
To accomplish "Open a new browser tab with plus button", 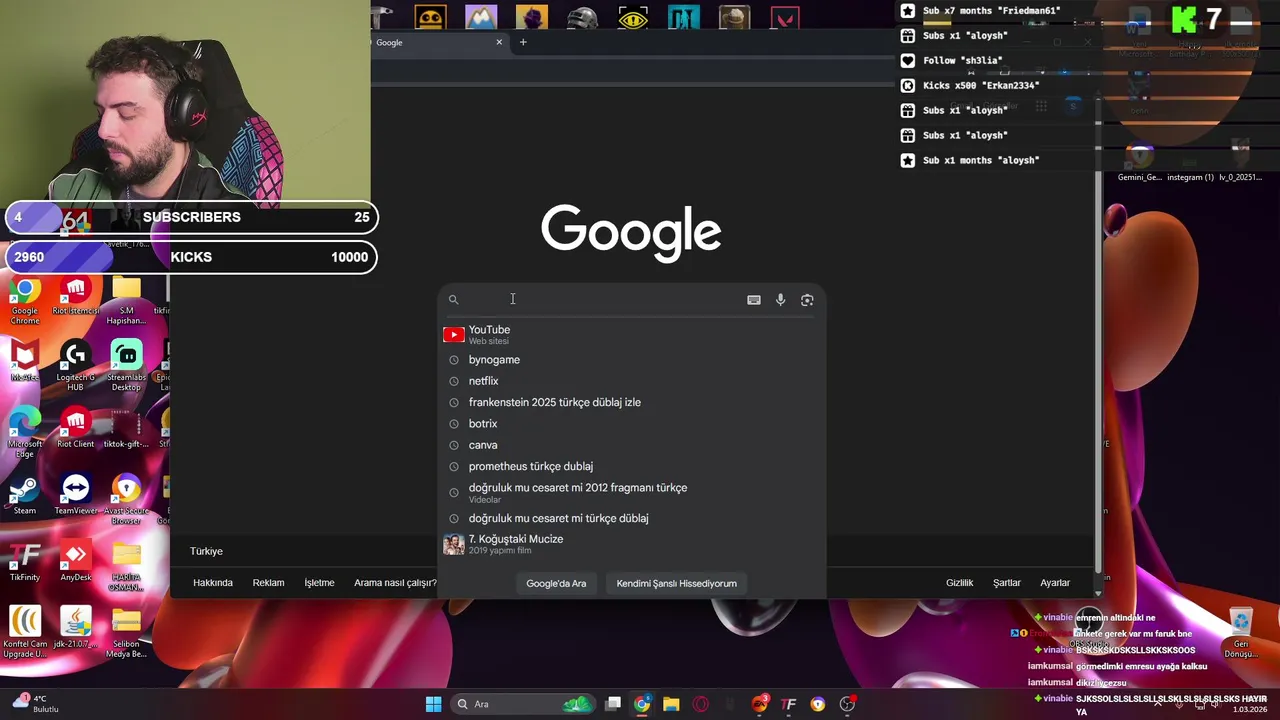I will coord(523,42).
